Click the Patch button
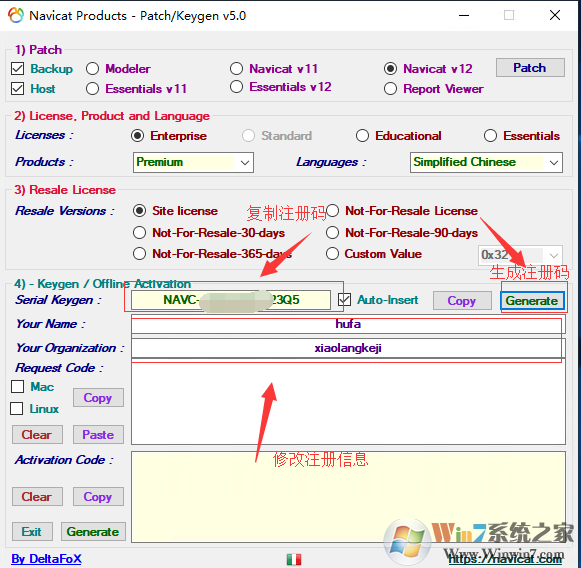581x568 pixels. tap(530, 67)
